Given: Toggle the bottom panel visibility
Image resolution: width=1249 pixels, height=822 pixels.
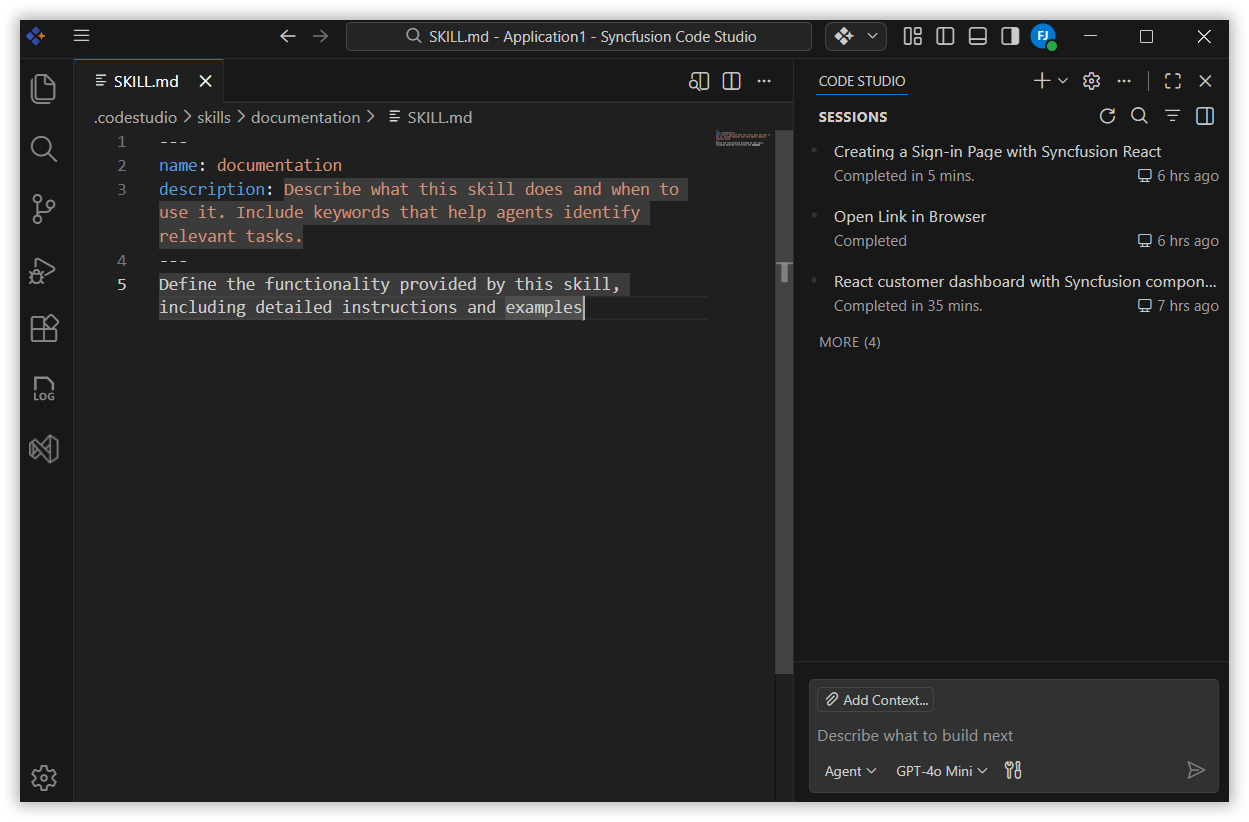Looking at the screenshot, I should (977, 35).
